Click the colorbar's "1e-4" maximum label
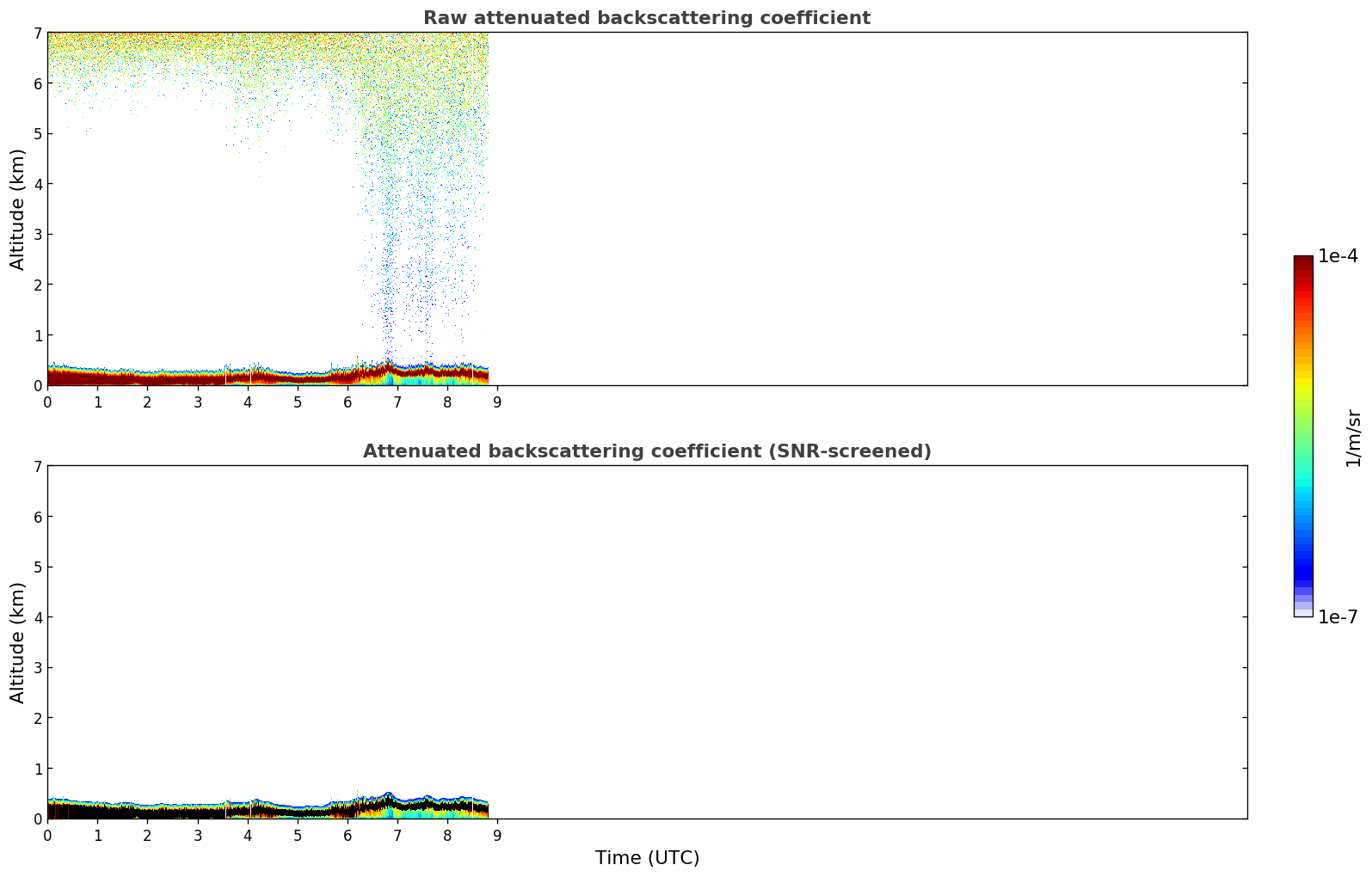Viewport: 1372px width, 877px height. pos(1338,256)
